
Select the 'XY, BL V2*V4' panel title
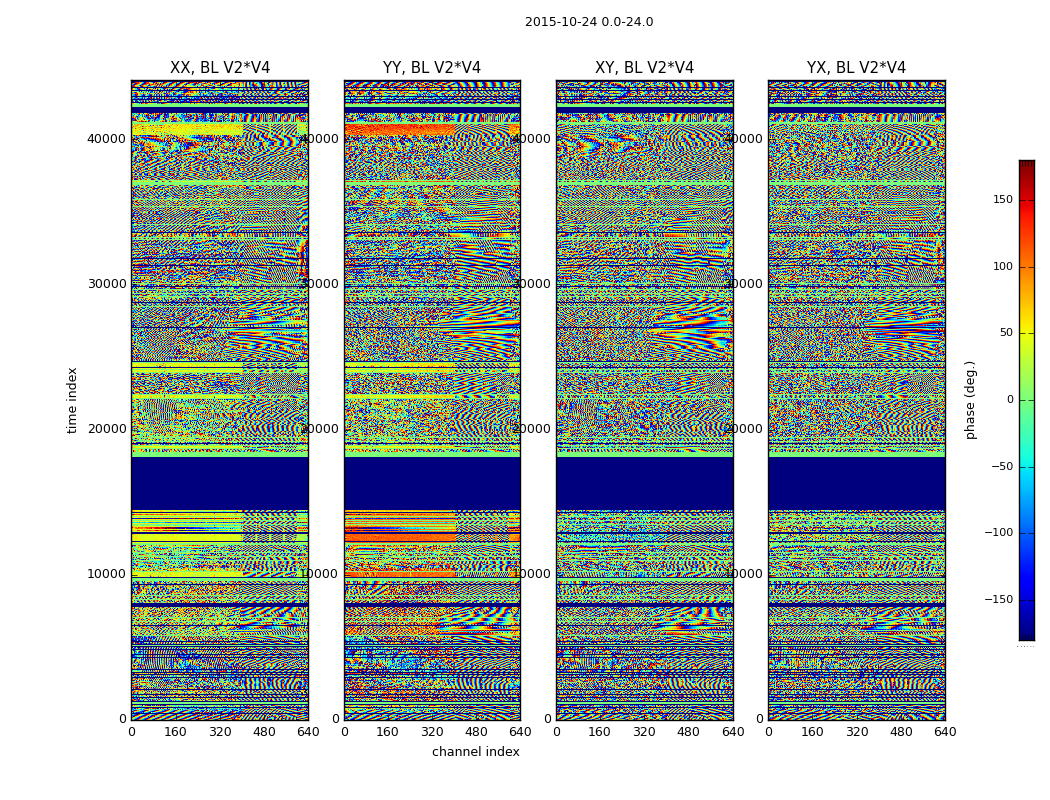(644, 68)
